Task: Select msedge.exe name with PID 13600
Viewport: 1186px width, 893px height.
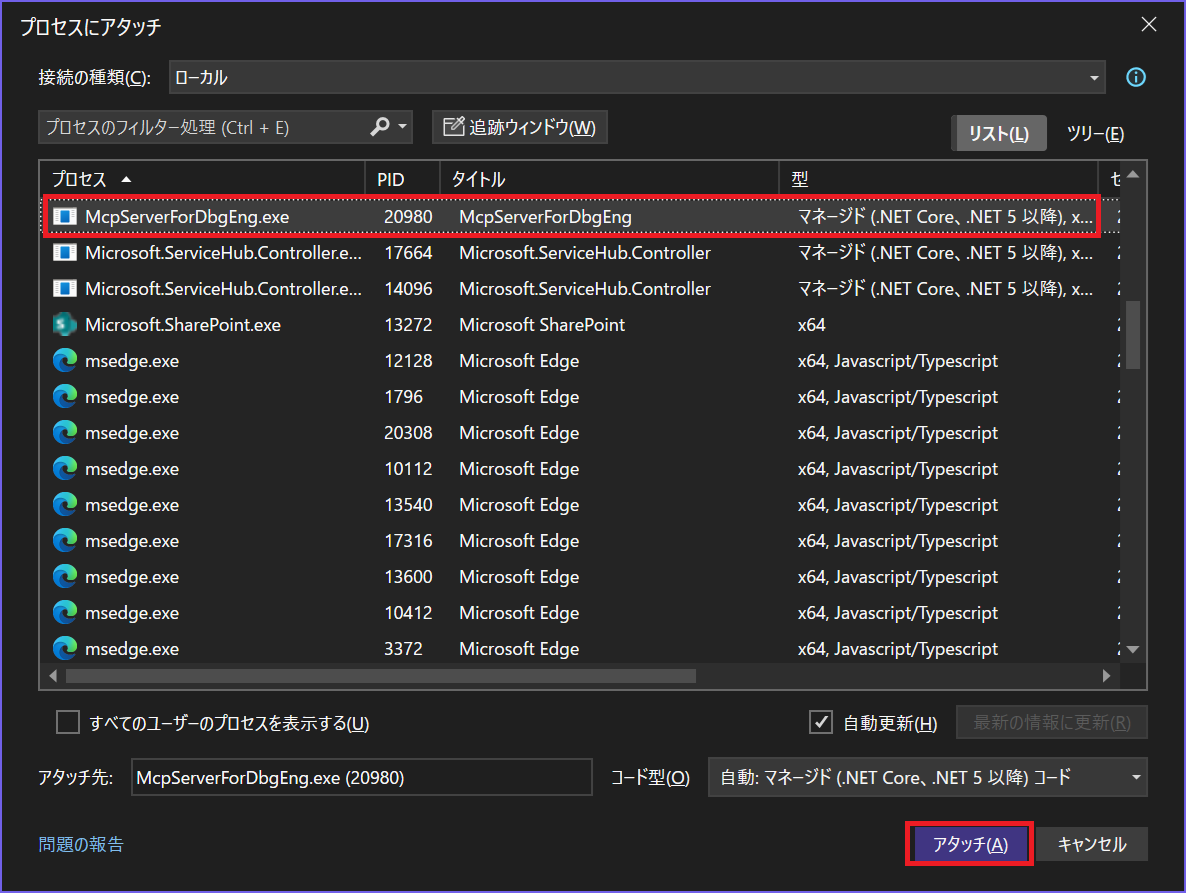Action: tap(132, 577)
